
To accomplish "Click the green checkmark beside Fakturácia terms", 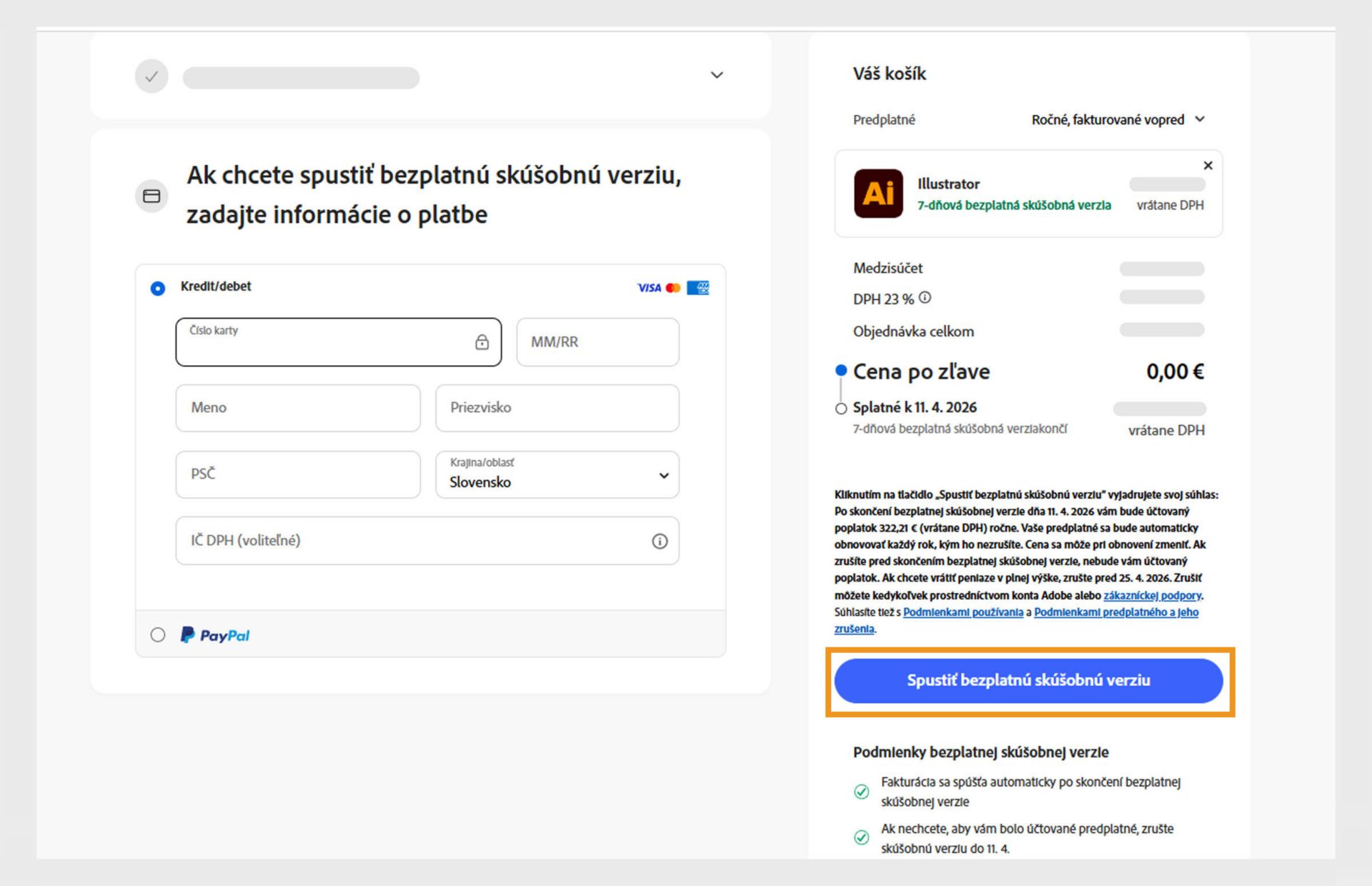I will (x=861, y=791).
